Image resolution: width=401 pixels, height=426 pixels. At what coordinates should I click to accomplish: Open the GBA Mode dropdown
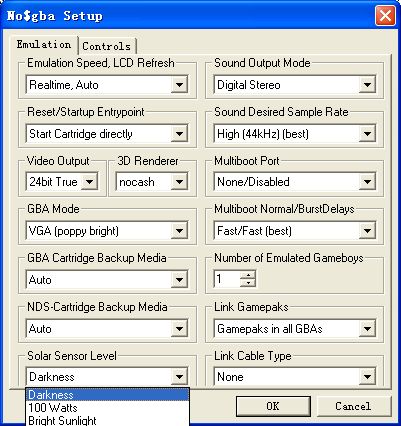pyautogui.click(x=179, y=231)
